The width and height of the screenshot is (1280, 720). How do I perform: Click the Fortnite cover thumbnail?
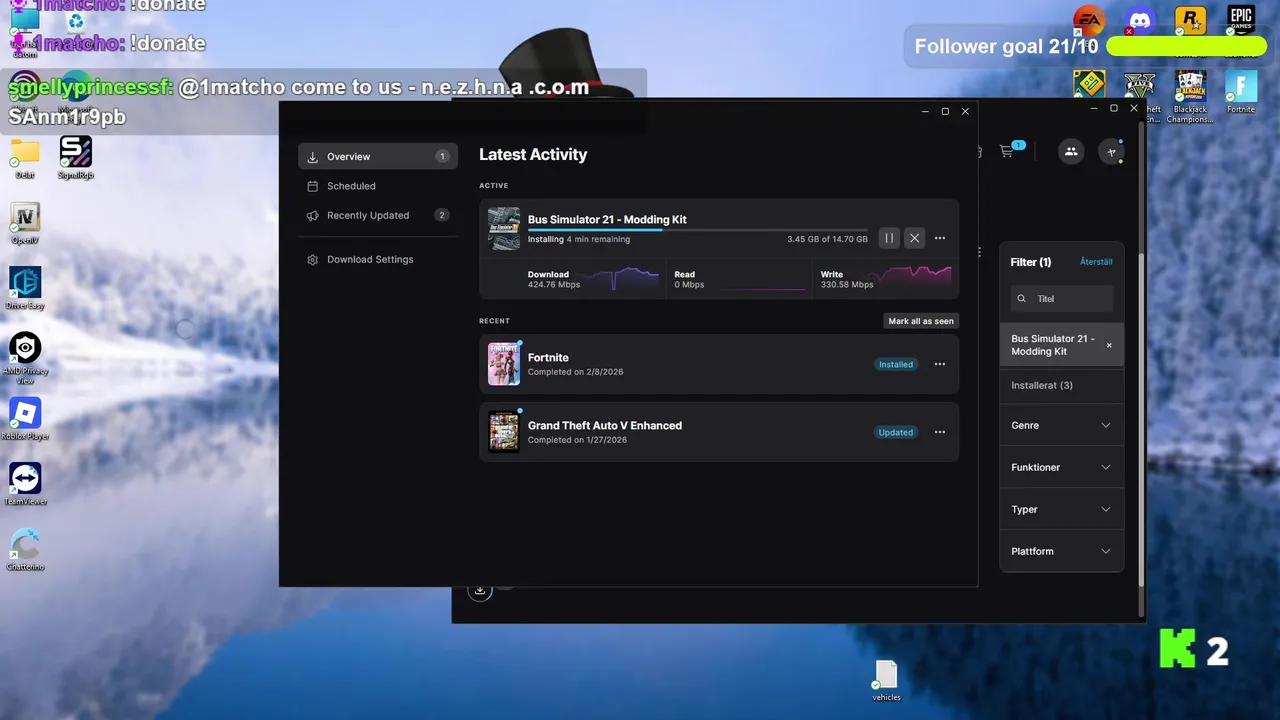504,364
